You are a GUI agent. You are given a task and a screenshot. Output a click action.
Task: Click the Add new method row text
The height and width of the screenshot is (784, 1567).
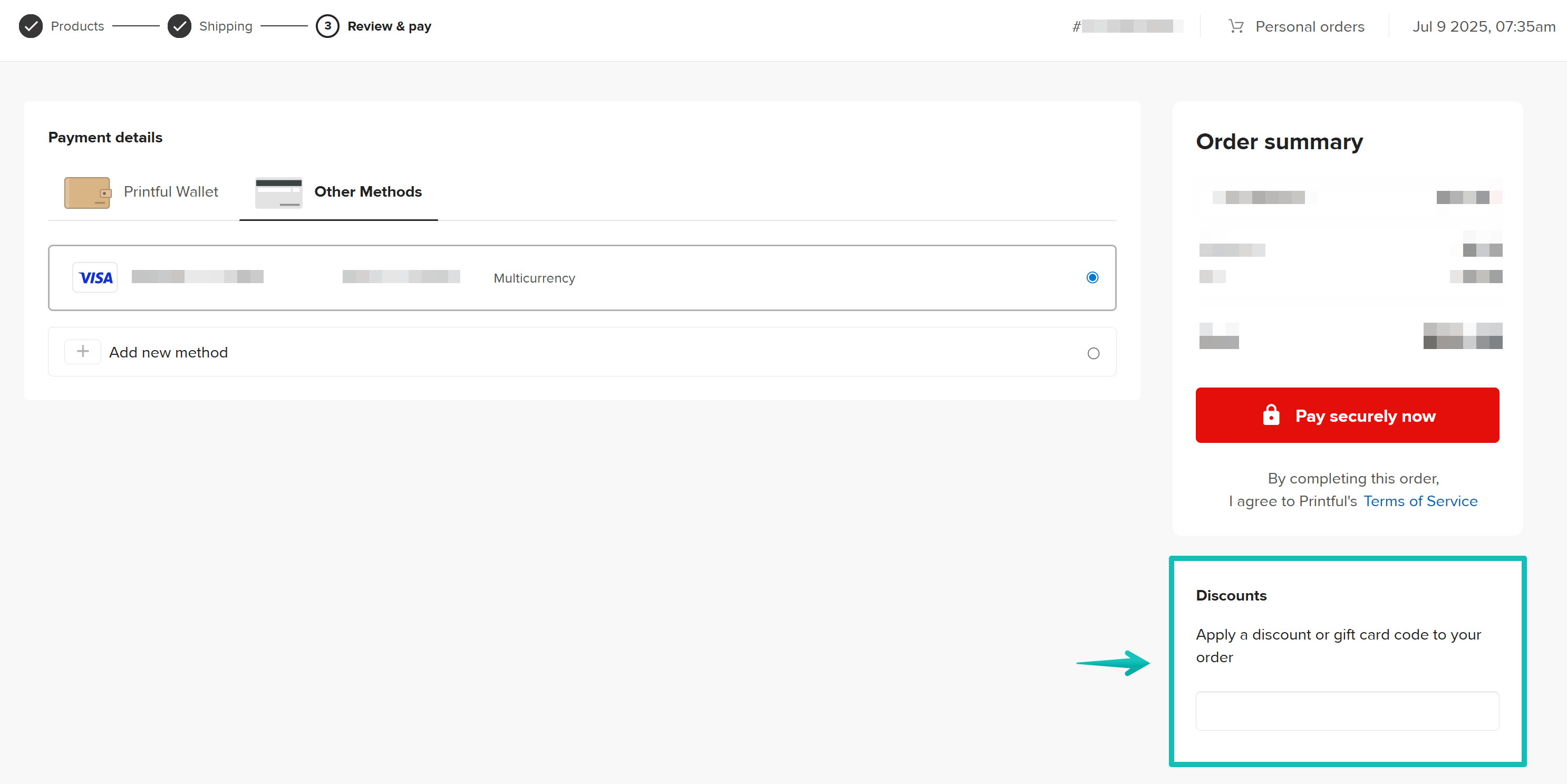click(169, 353)
